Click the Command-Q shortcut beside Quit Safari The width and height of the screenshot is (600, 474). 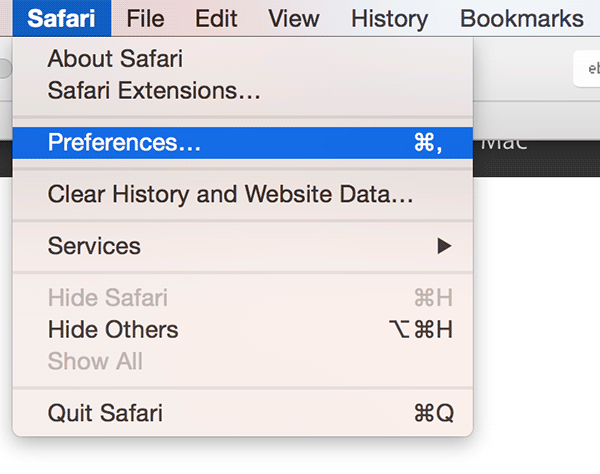(x=433, y=412)
